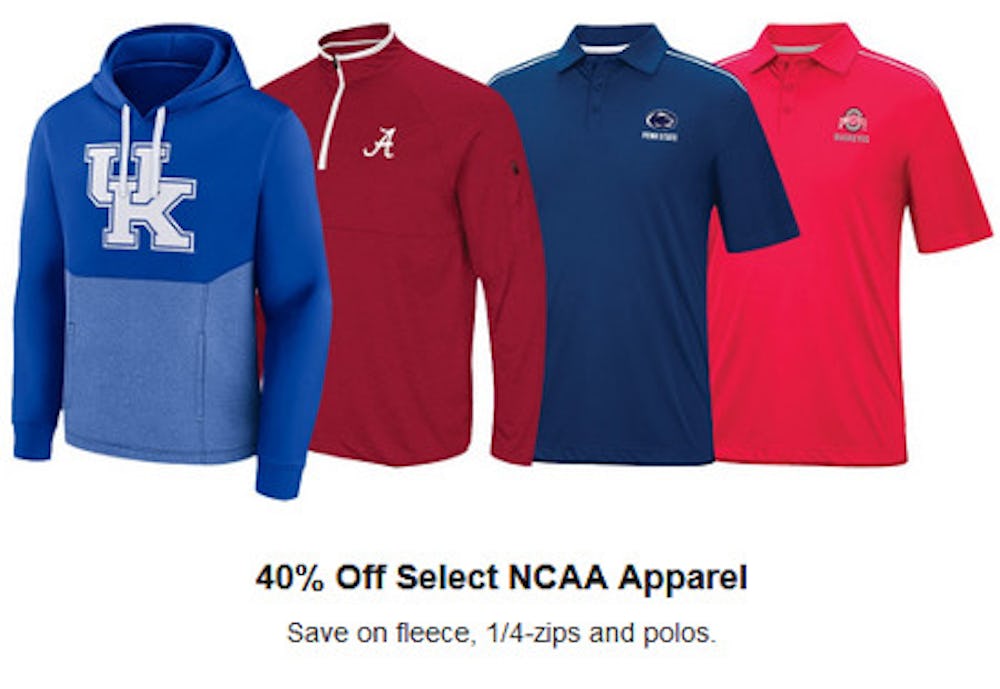Open the 40% Off Select NCAA Apparel headline
The height and width of the screenshot is (689, 1000).
[x=500, y=578]
